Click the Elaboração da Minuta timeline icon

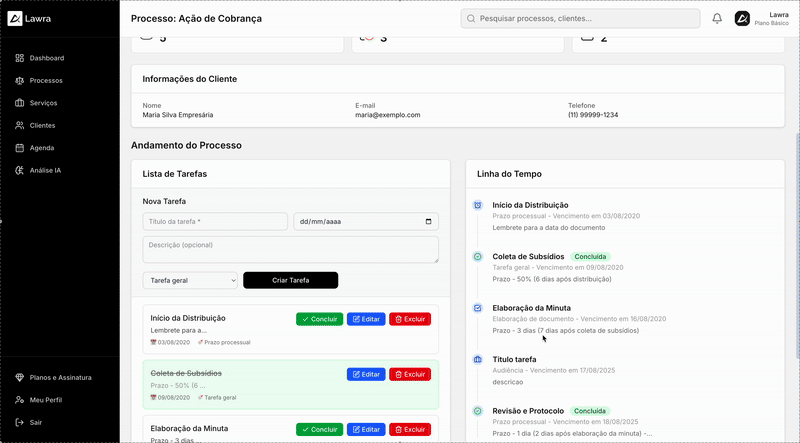(x=478, y=308)
